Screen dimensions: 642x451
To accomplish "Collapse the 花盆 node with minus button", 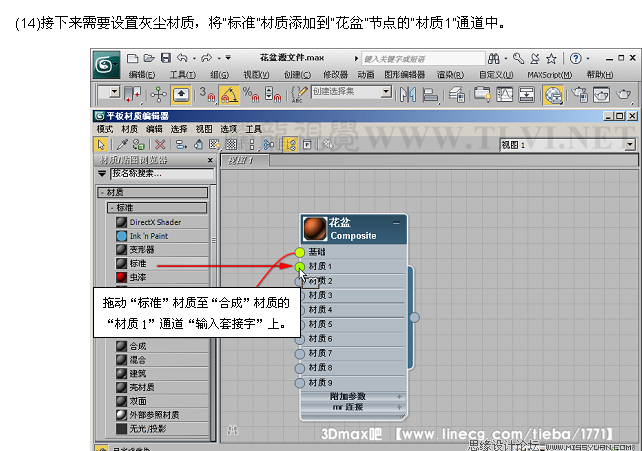I will point(396,223).
